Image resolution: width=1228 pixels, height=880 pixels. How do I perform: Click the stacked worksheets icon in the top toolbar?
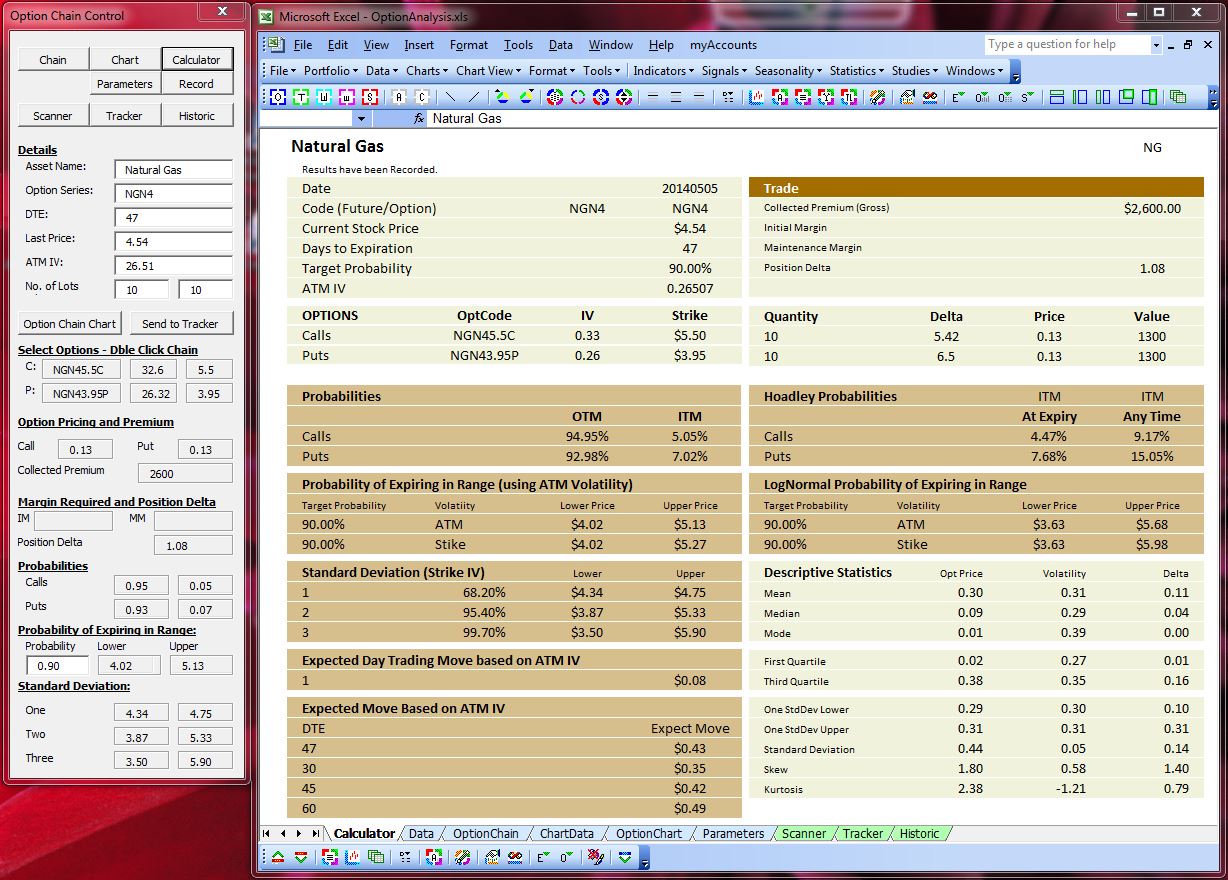(1178, 97)
